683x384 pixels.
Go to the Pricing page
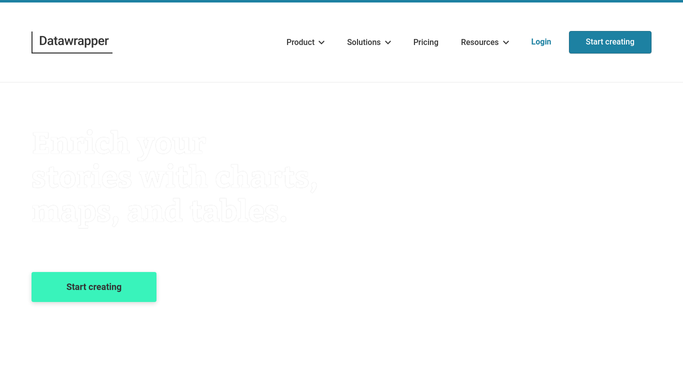coord(426,42)
